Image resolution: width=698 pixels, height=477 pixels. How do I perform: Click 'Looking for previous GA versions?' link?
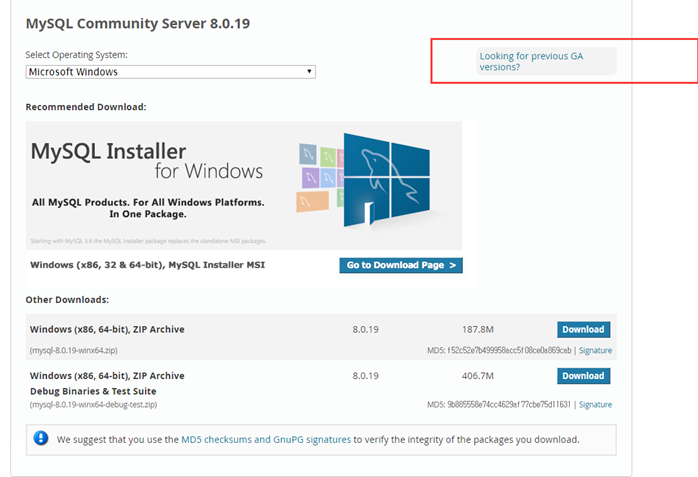pos(531,61)
